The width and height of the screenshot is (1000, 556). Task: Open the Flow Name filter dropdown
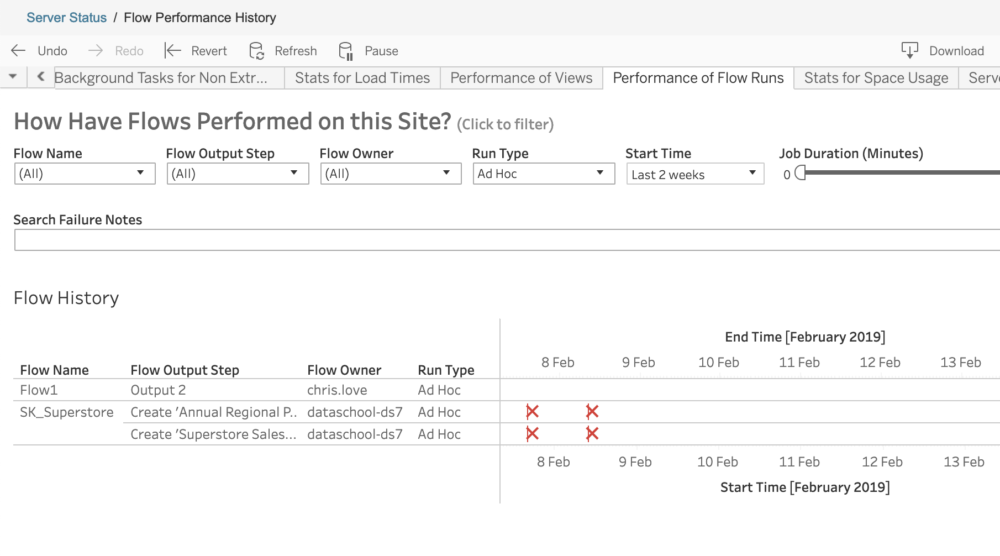click(x=84, y=173)
